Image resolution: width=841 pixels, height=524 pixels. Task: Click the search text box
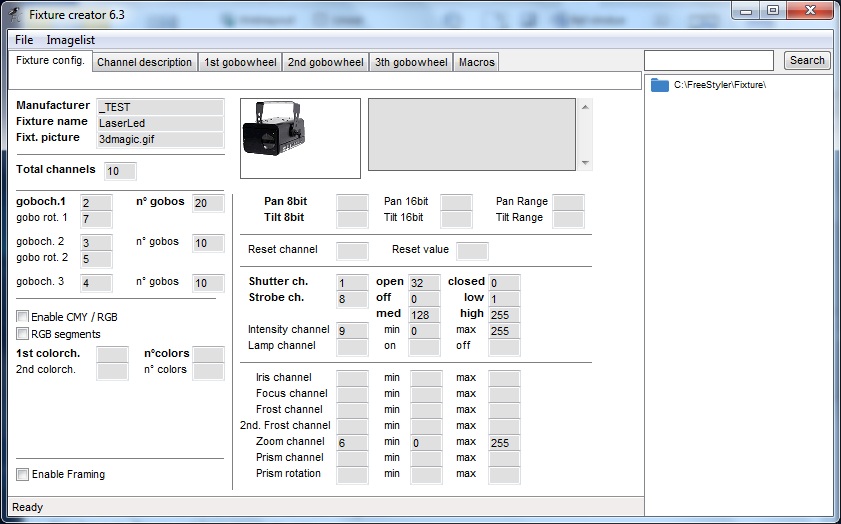point(711,60)
